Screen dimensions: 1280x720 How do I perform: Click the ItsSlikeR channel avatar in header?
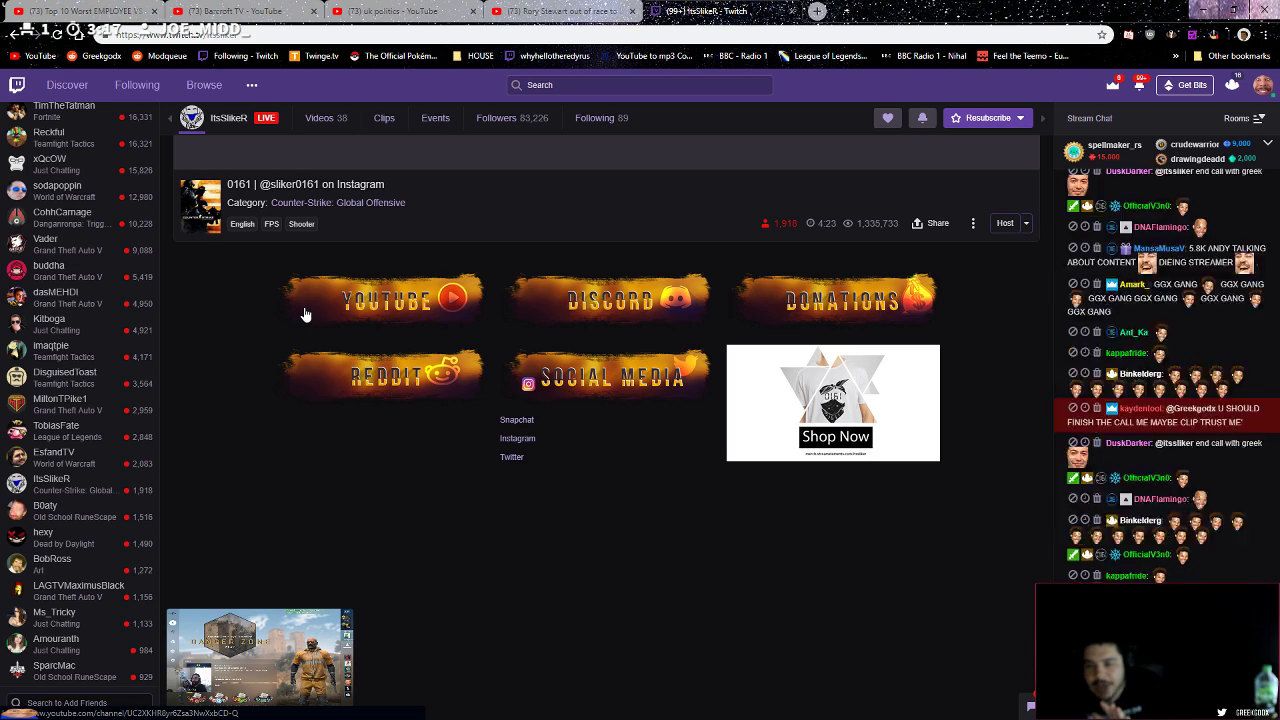point(191,118)
